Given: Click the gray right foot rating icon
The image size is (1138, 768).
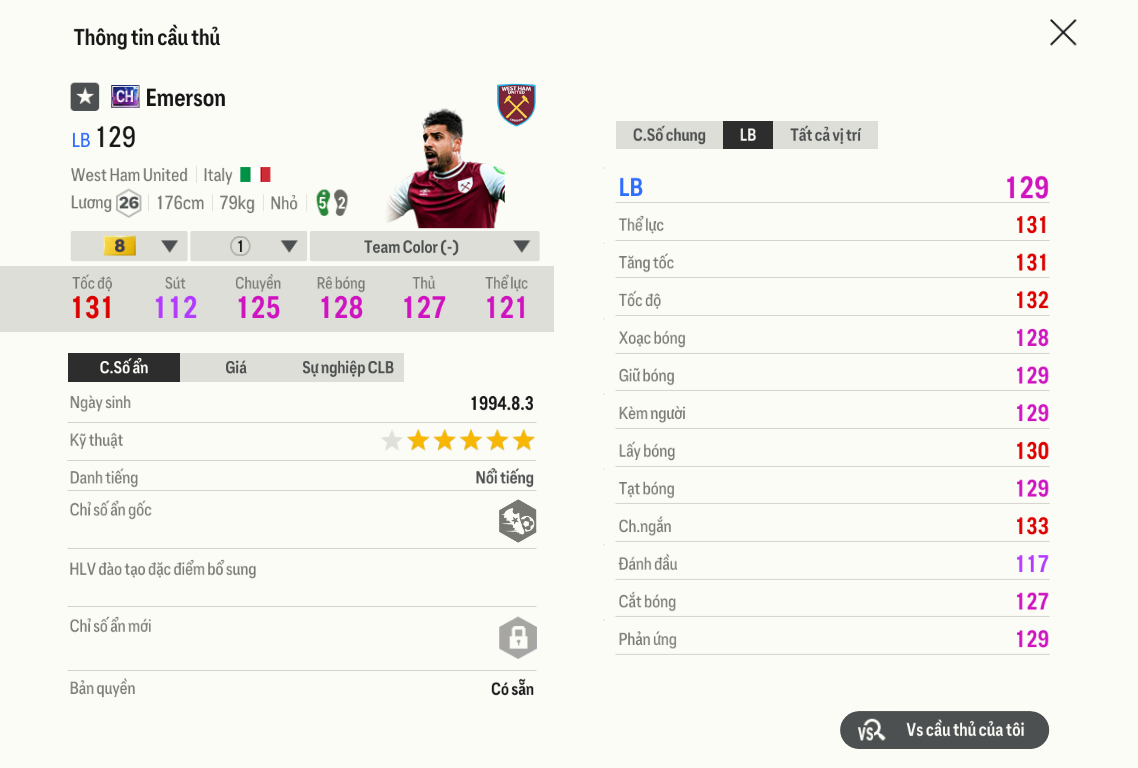Looking at the screenshot, I should [x=340, y=203].
